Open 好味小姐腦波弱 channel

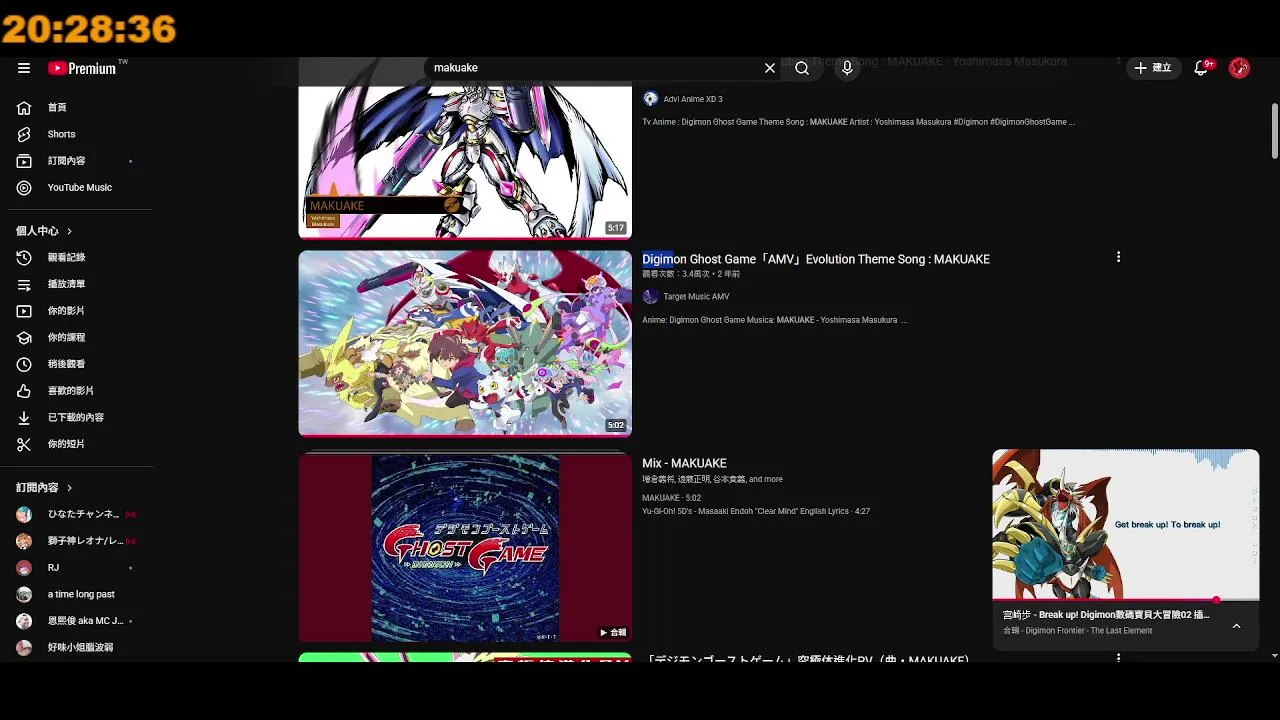pos(80,648)
